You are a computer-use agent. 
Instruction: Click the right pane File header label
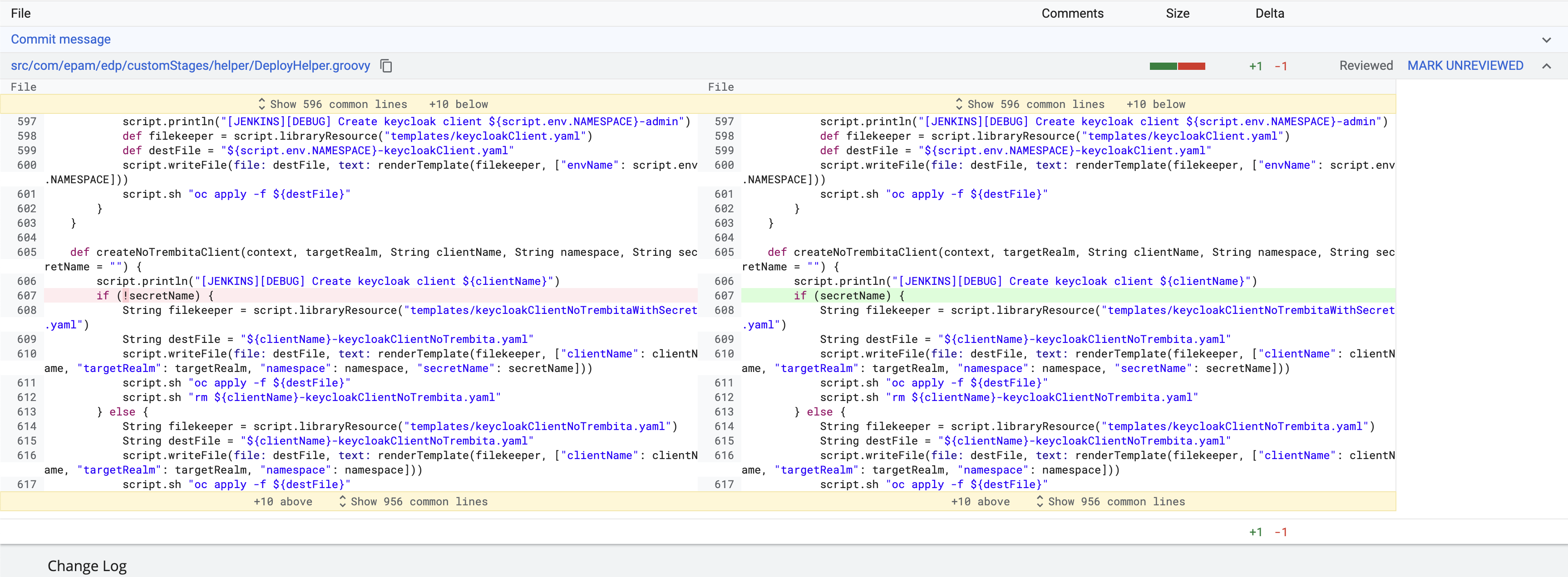(x=721, y=87)
